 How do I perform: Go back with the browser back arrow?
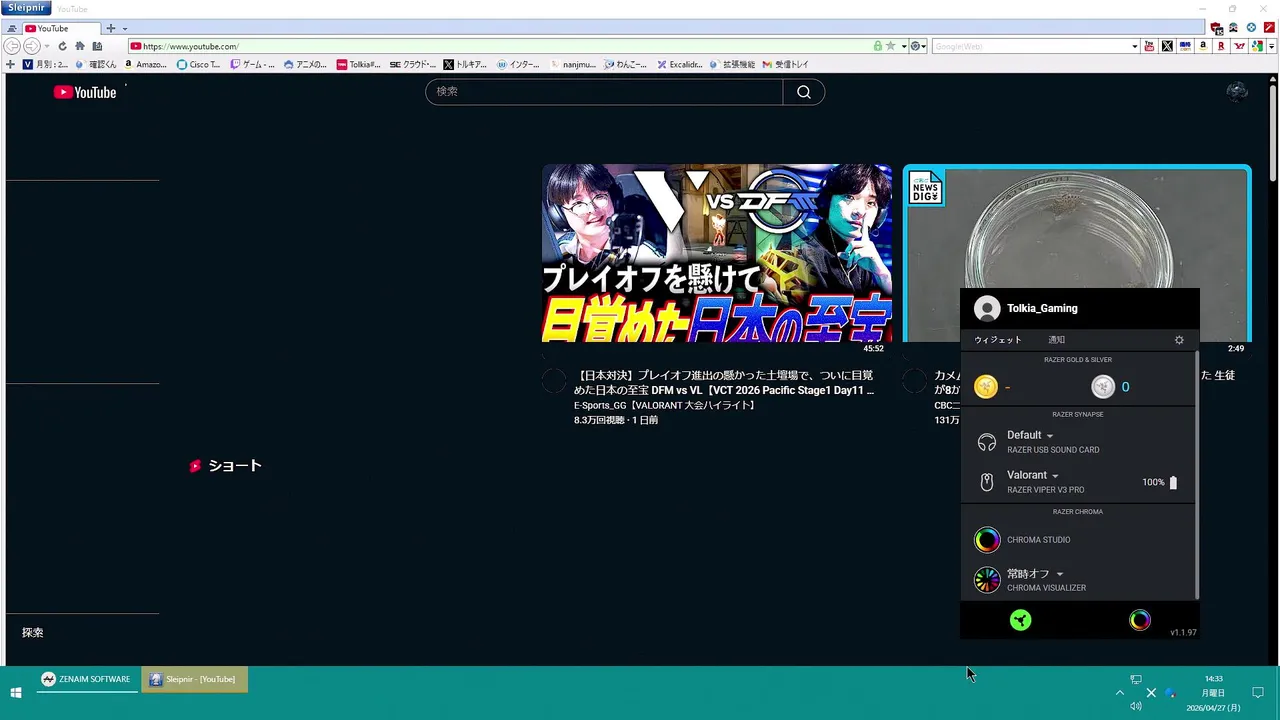[x=12, y=46]
